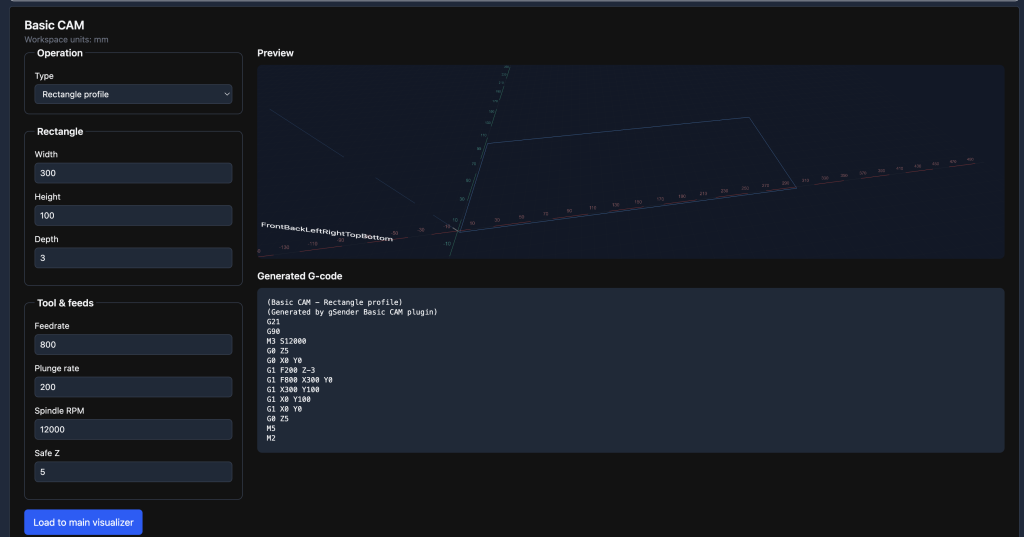Click the Generated G-code heading
1024x537 pixels.
point(300,276)
